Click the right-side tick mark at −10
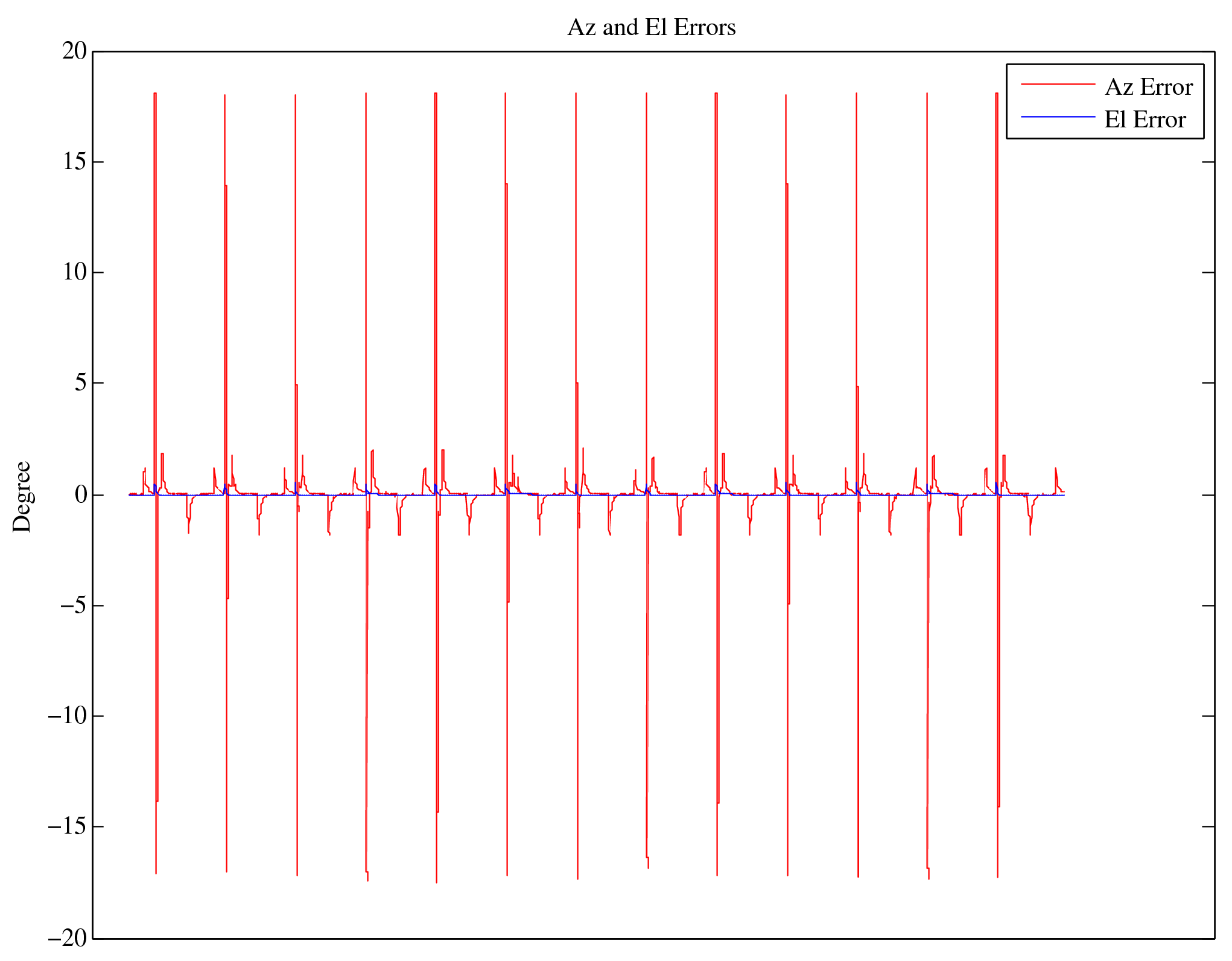 click(x=1208, y=716)
